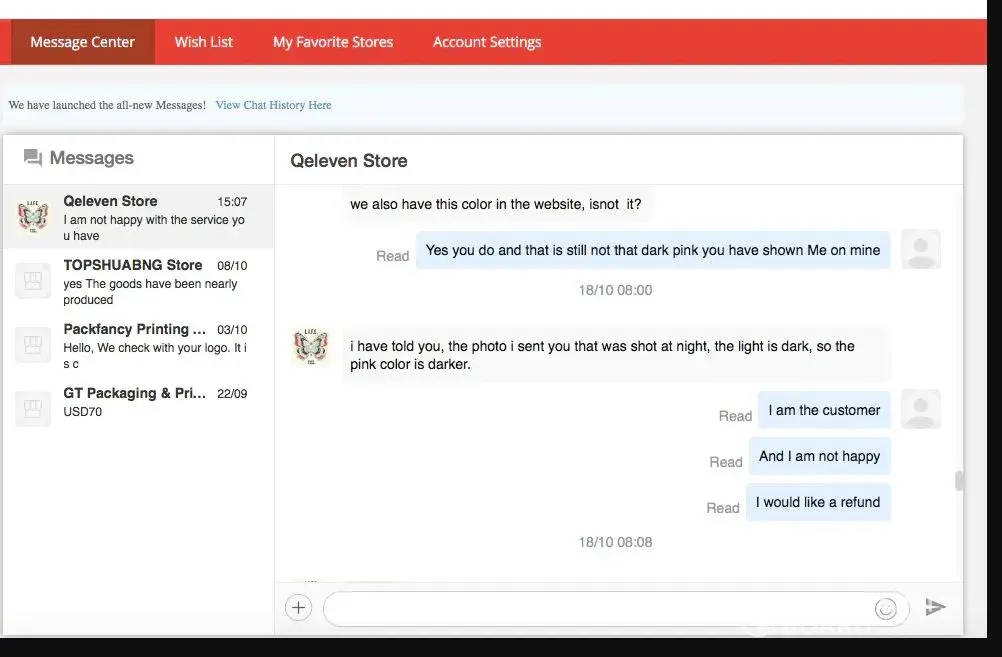This screenshot has width=1002, height=657.
Task: Open the emoji picker smiley icon
Action: [885, 608]
